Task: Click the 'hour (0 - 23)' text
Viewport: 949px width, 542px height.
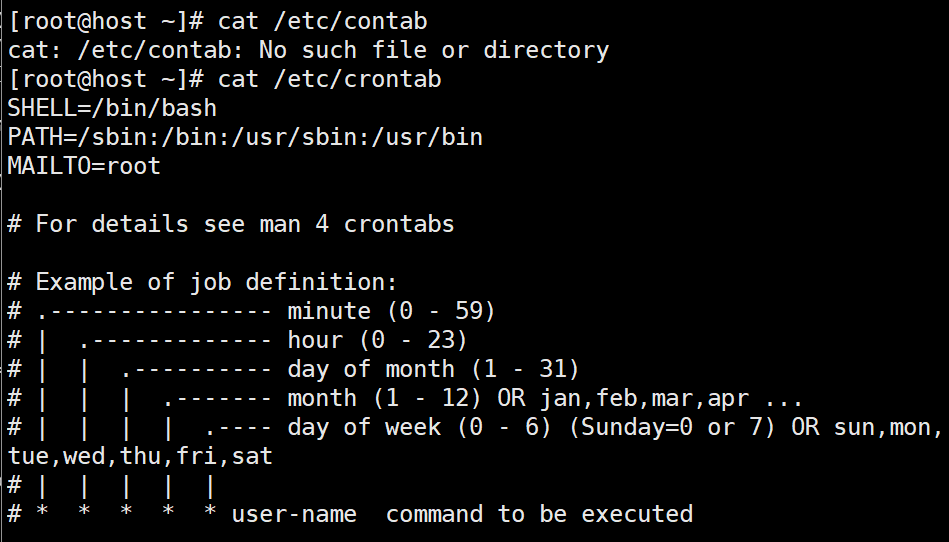Action: pos(378,341)
